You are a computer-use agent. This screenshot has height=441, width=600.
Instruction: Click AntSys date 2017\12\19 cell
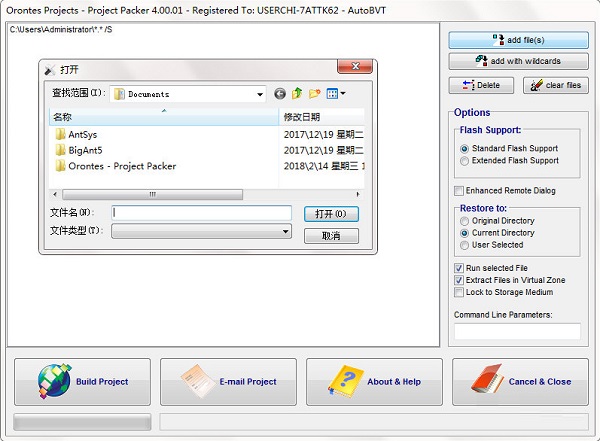pyautogui.click(x=324, y=135)
